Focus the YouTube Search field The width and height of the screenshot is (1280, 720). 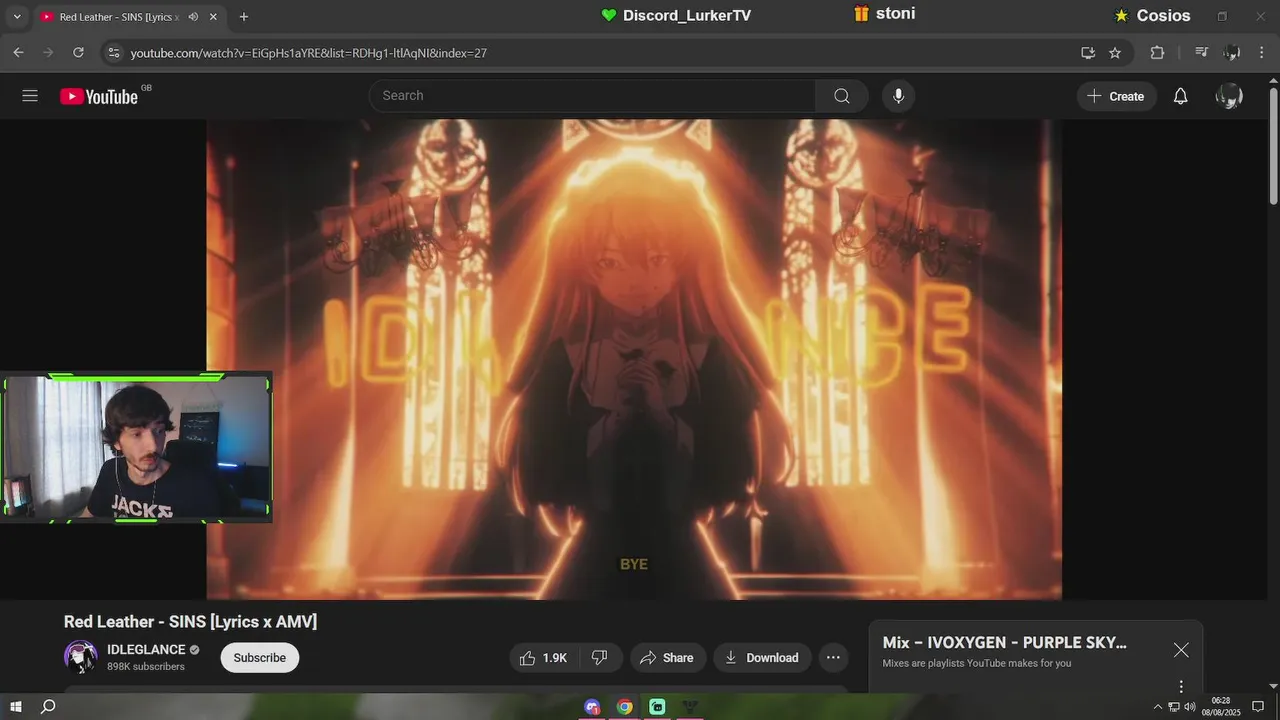tap(592, 96)
